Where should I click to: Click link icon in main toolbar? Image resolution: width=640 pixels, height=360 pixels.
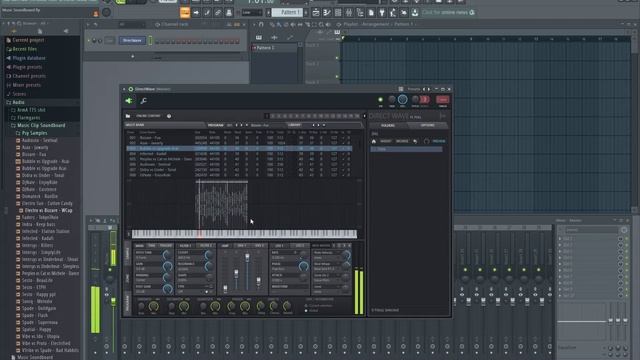218,13
